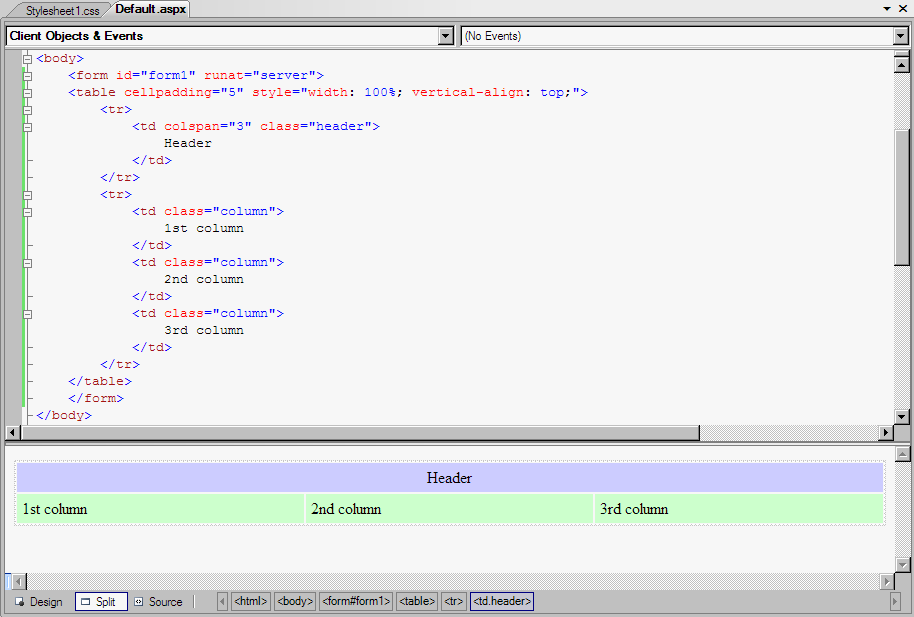The height and width of the screenshot is (617, 914).
Task: Select the Default.aspx tab
Action: click(150, 9)
